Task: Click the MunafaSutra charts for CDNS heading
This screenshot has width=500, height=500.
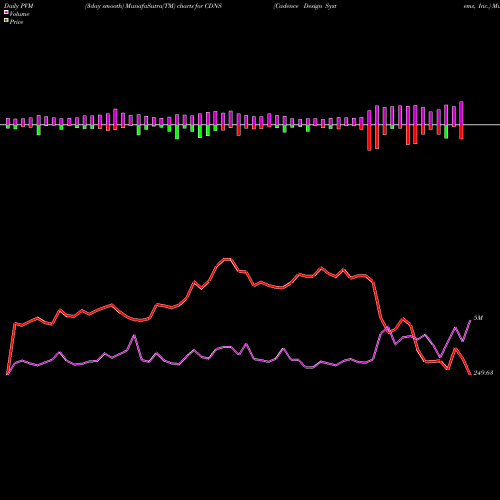Action: [153, 6]
